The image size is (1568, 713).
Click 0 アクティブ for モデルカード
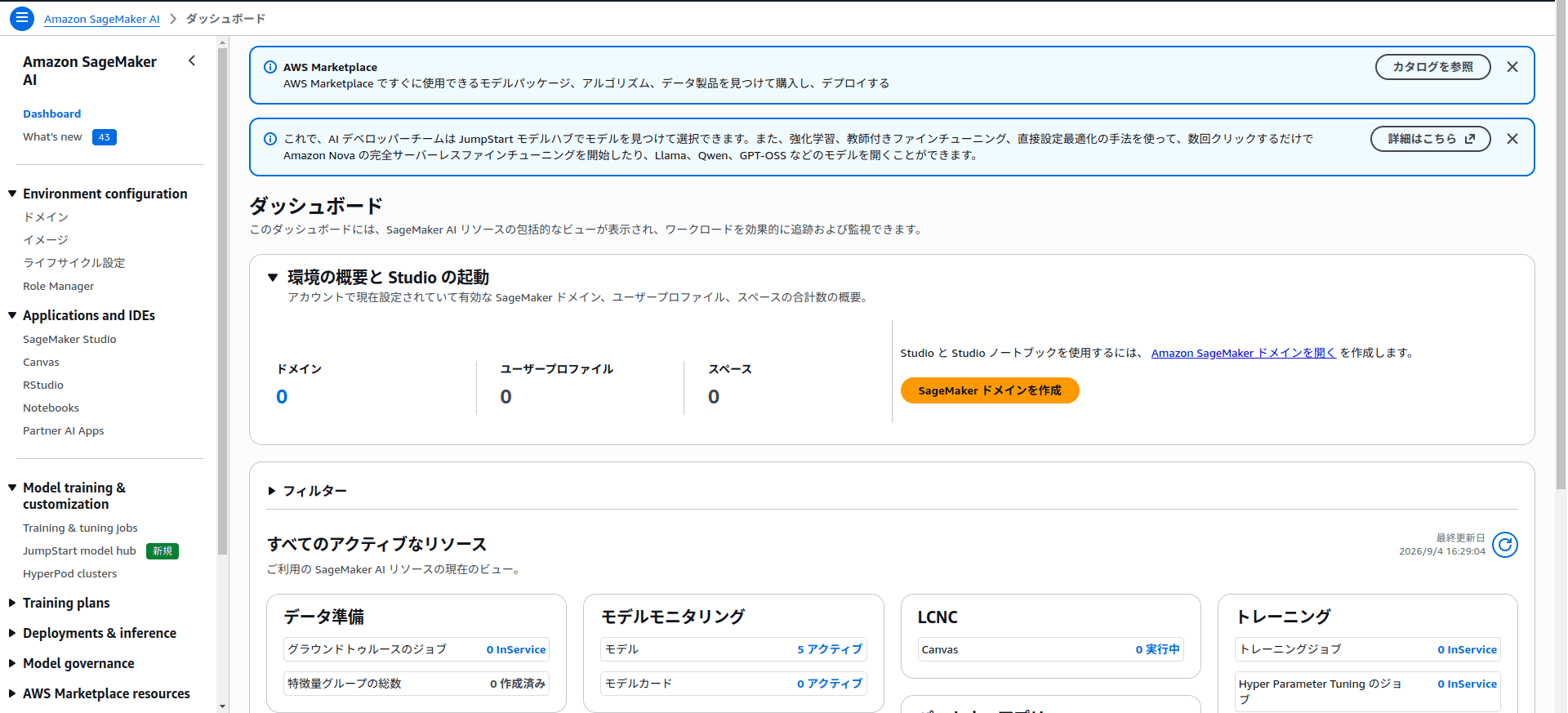point(830,684)
